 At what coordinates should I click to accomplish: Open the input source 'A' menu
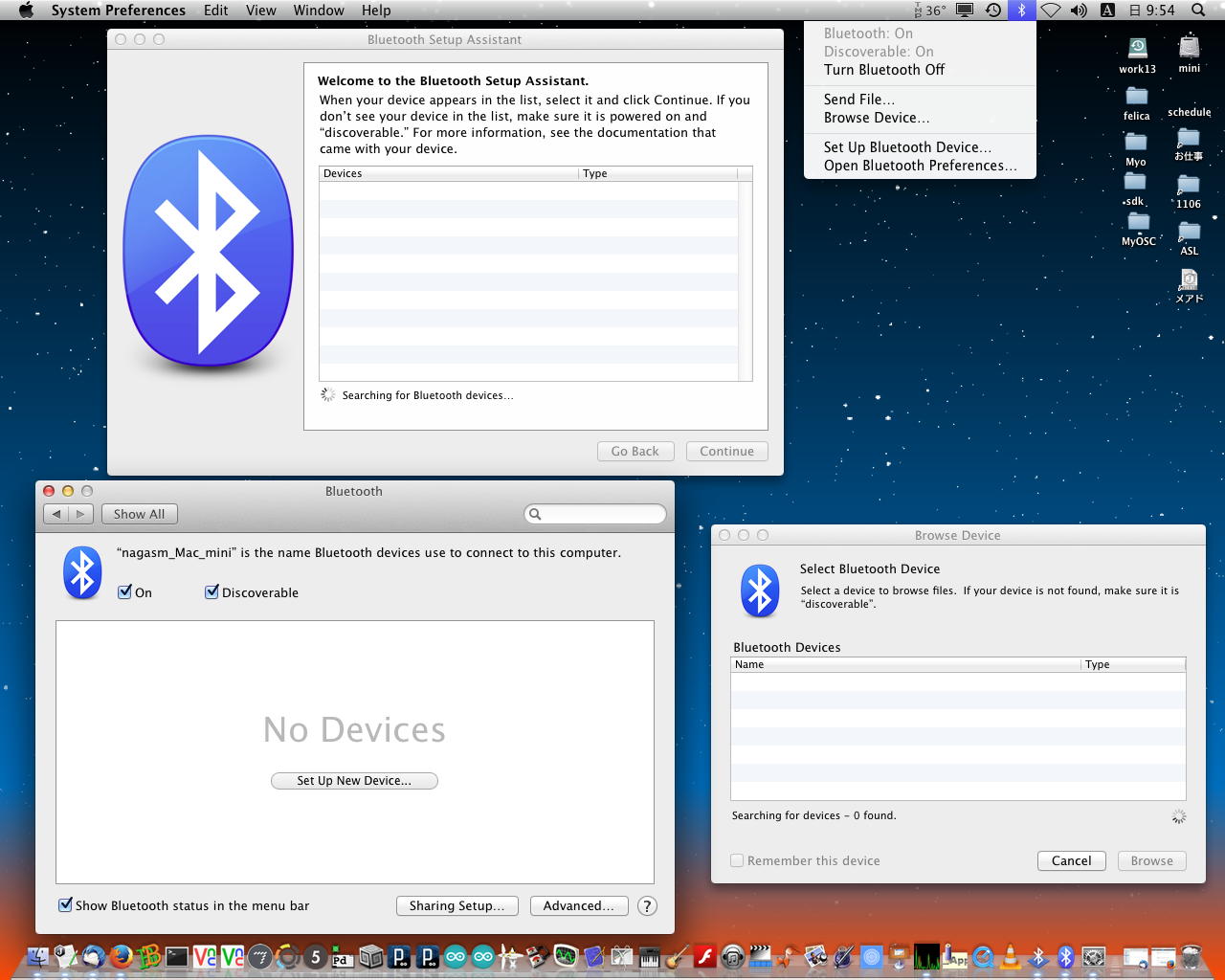coord(1107,11)
